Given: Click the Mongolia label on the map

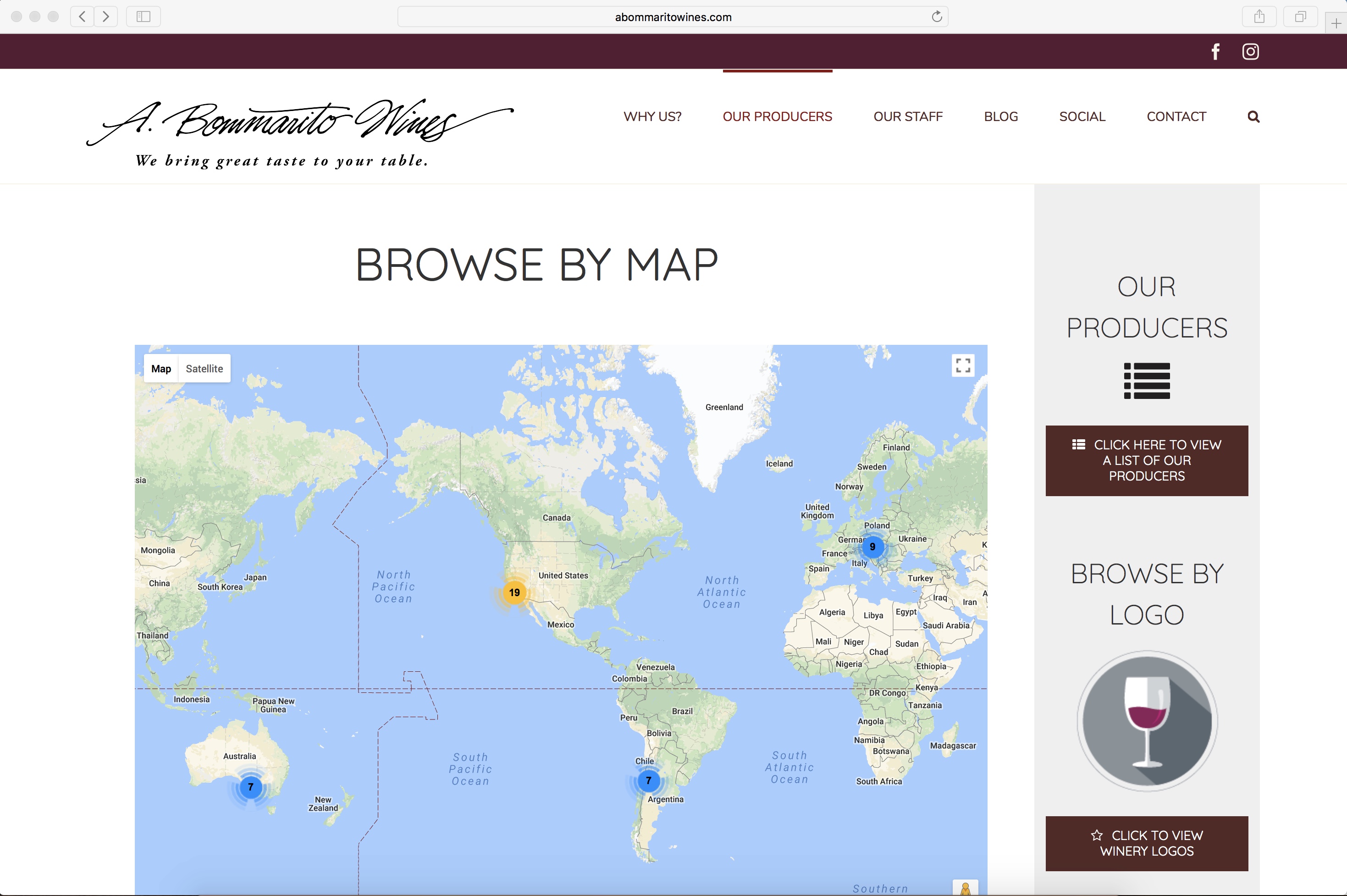Looking at the screenshot, I should coord(158,550).
